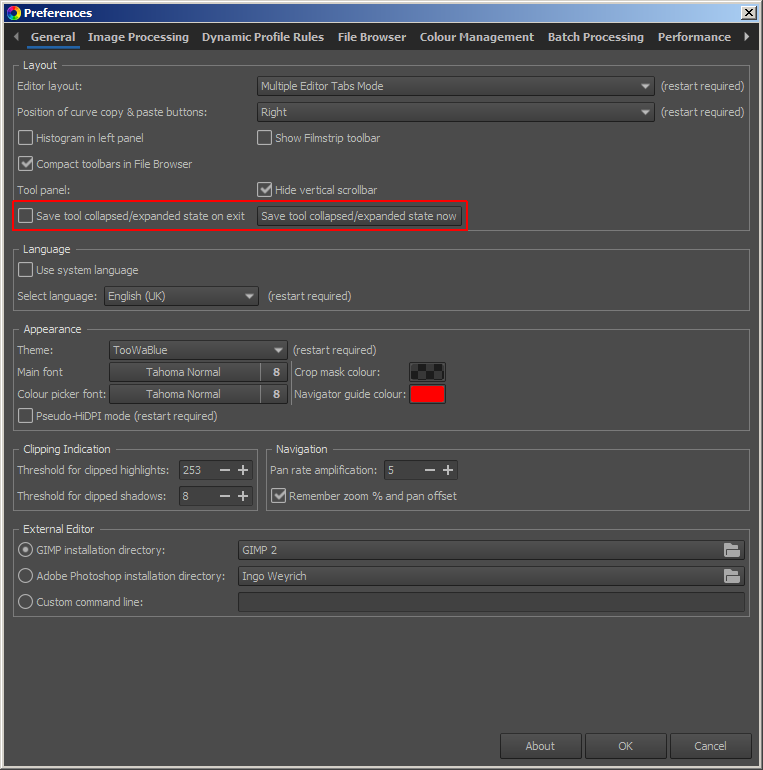Open the Colour Management tab

476,37
